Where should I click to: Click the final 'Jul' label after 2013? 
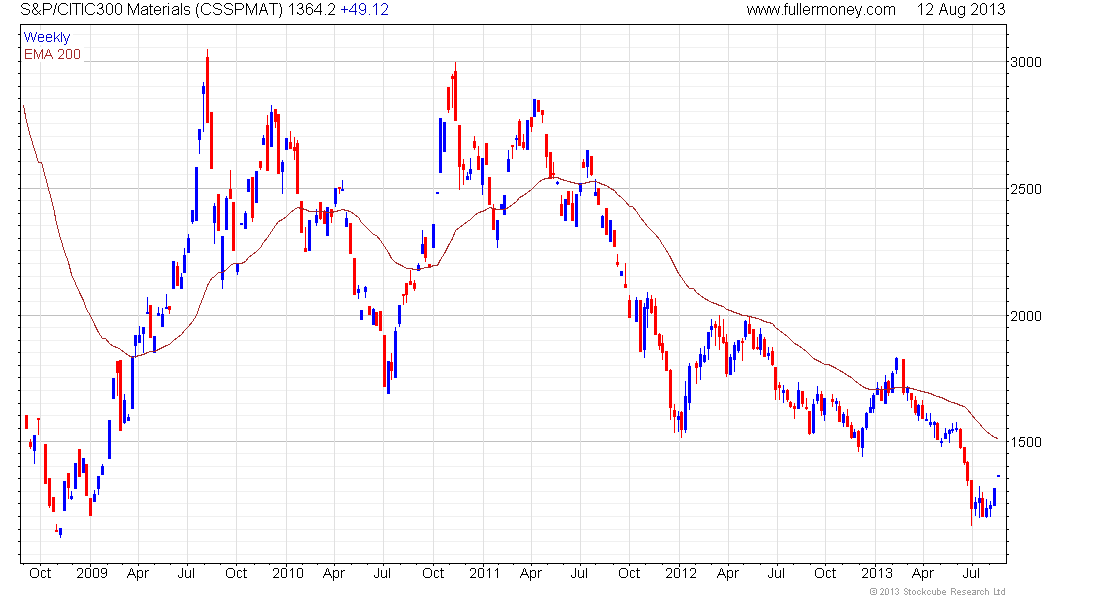pos(971,573)
